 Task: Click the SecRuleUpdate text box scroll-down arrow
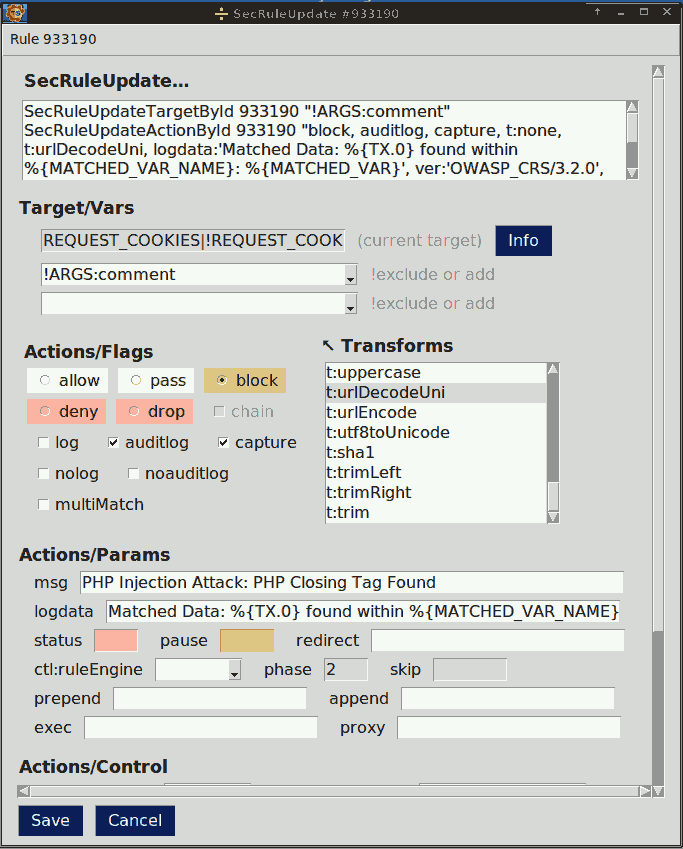632,173
